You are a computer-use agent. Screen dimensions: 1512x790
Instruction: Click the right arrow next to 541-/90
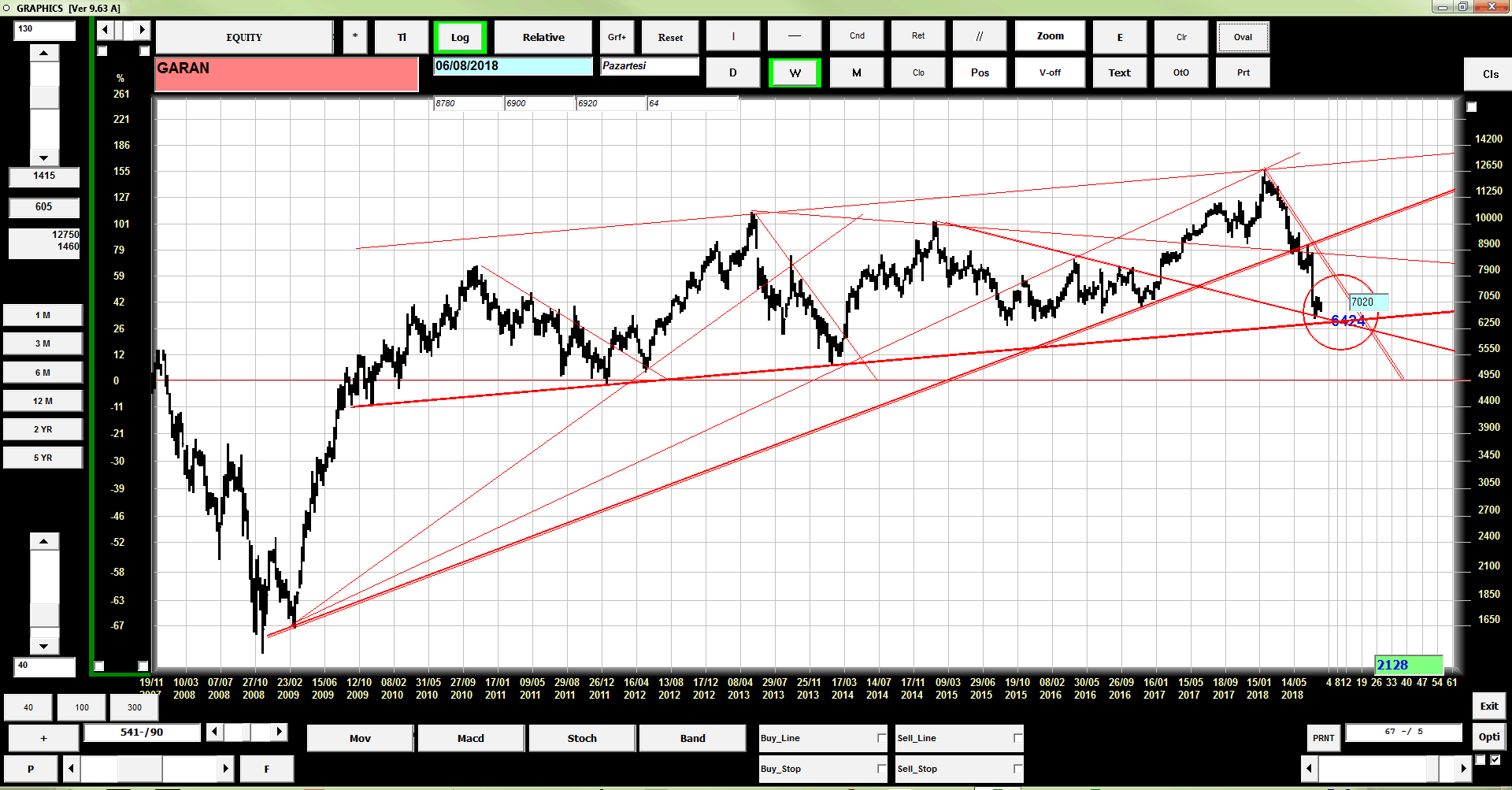point(279,732)
